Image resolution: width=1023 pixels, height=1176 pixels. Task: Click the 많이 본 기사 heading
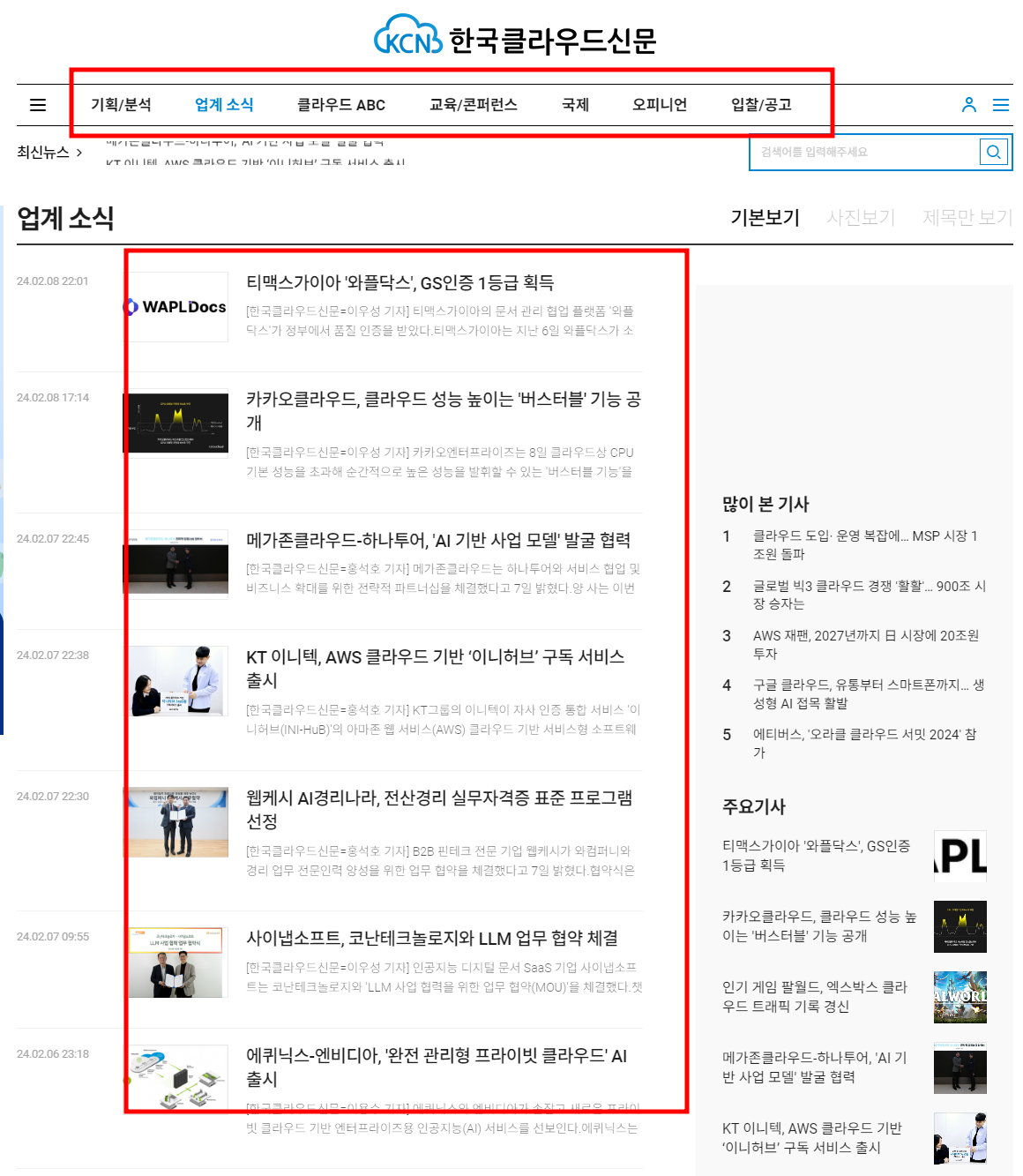coord(765,504)
